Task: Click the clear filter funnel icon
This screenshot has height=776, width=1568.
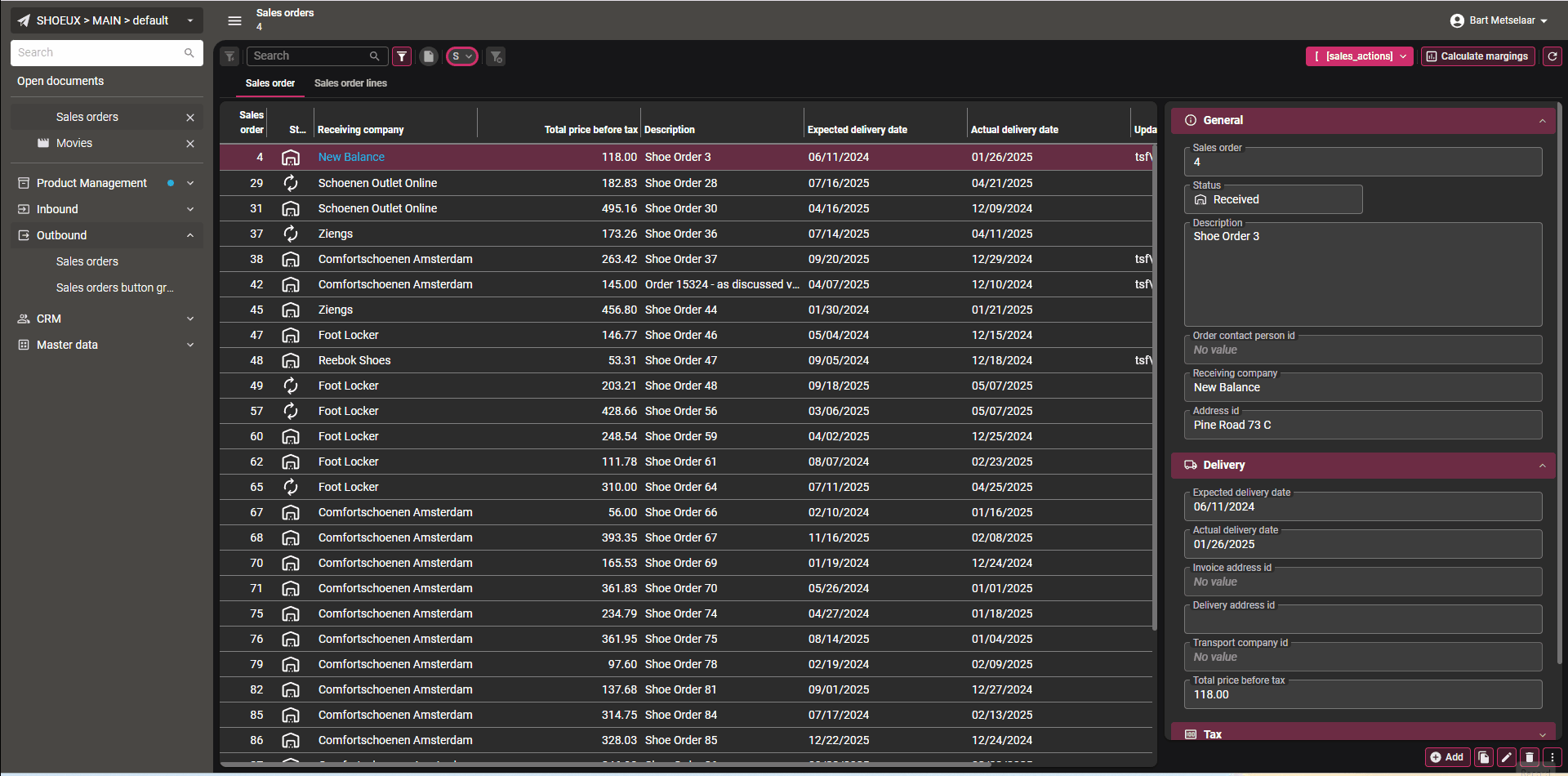Action: [496, 56]
